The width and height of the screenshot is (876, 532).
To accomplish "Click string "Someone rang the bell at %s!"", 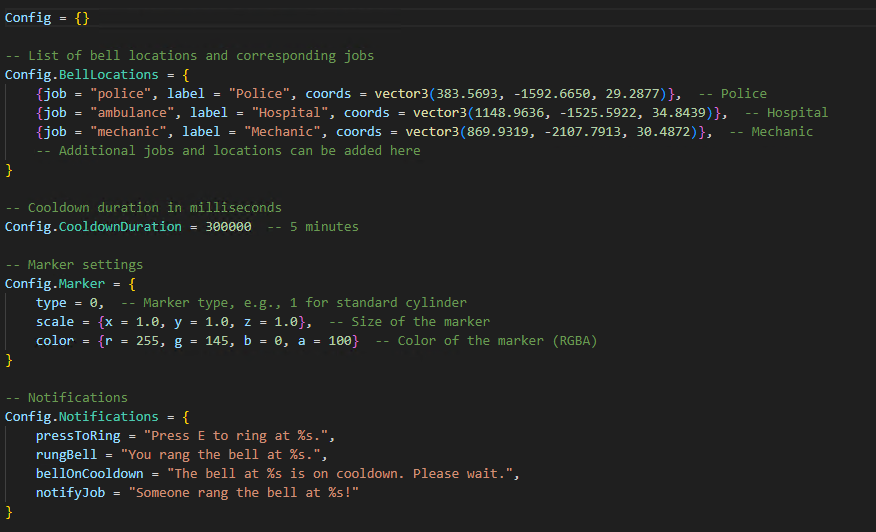I will pyautogui.click(x=244, y=493).
